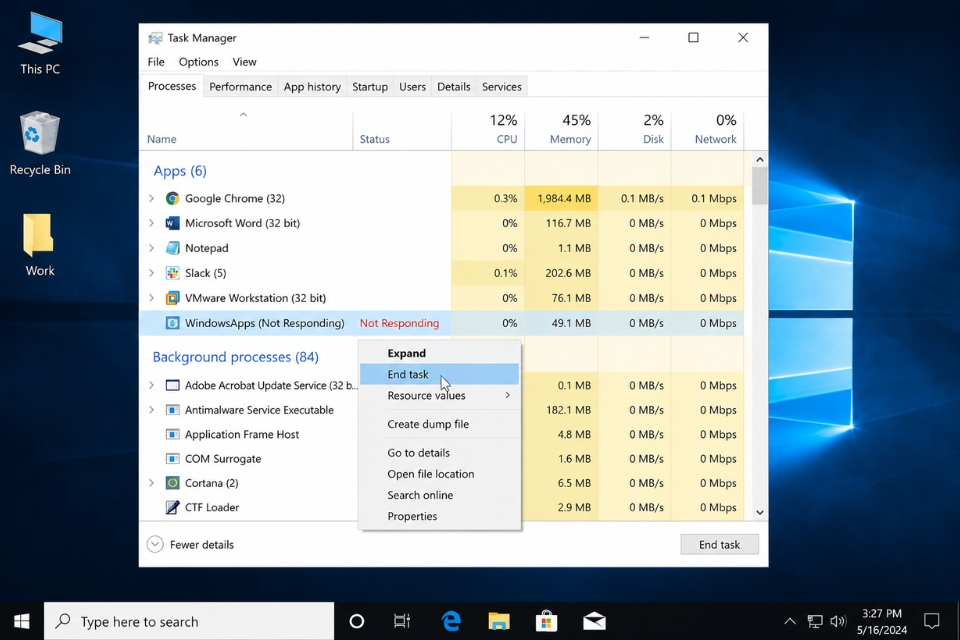Expand the Notepad process group
960x640 pixels.
click(x=152, y=248)
